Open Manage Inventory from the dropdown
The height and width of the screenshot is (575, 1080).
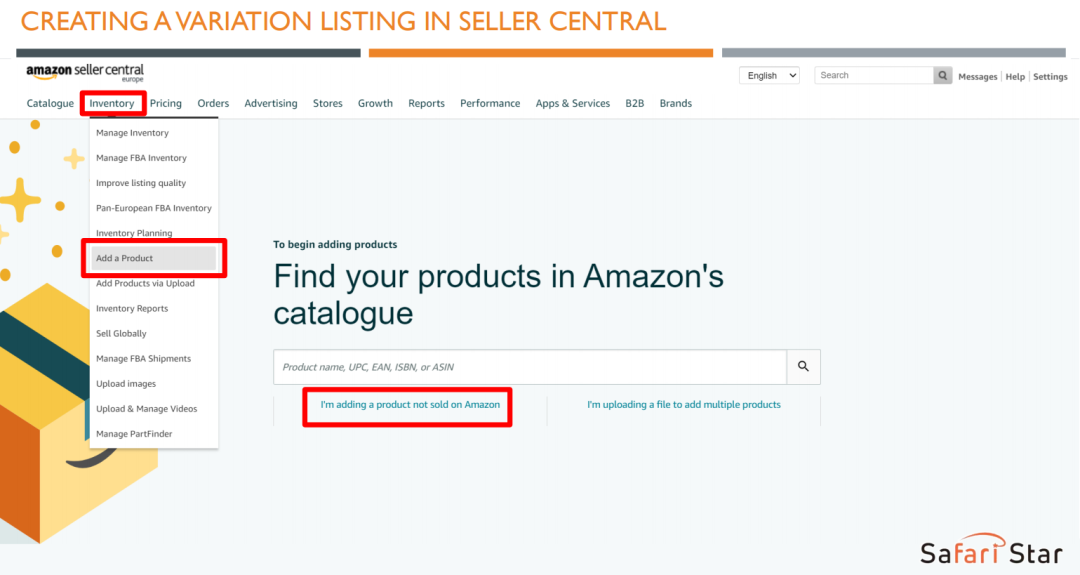coord(132,133)
